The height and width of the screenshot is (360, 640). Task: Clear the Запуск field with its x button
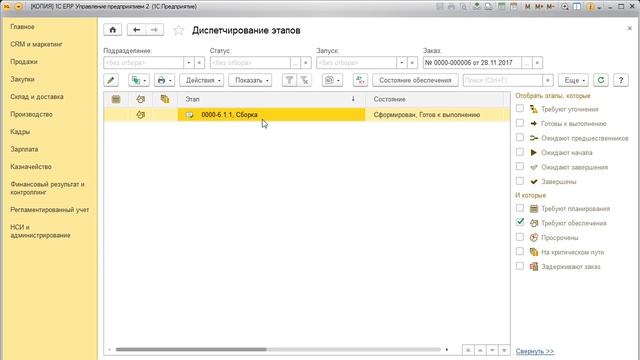click(x=412, y=63)
